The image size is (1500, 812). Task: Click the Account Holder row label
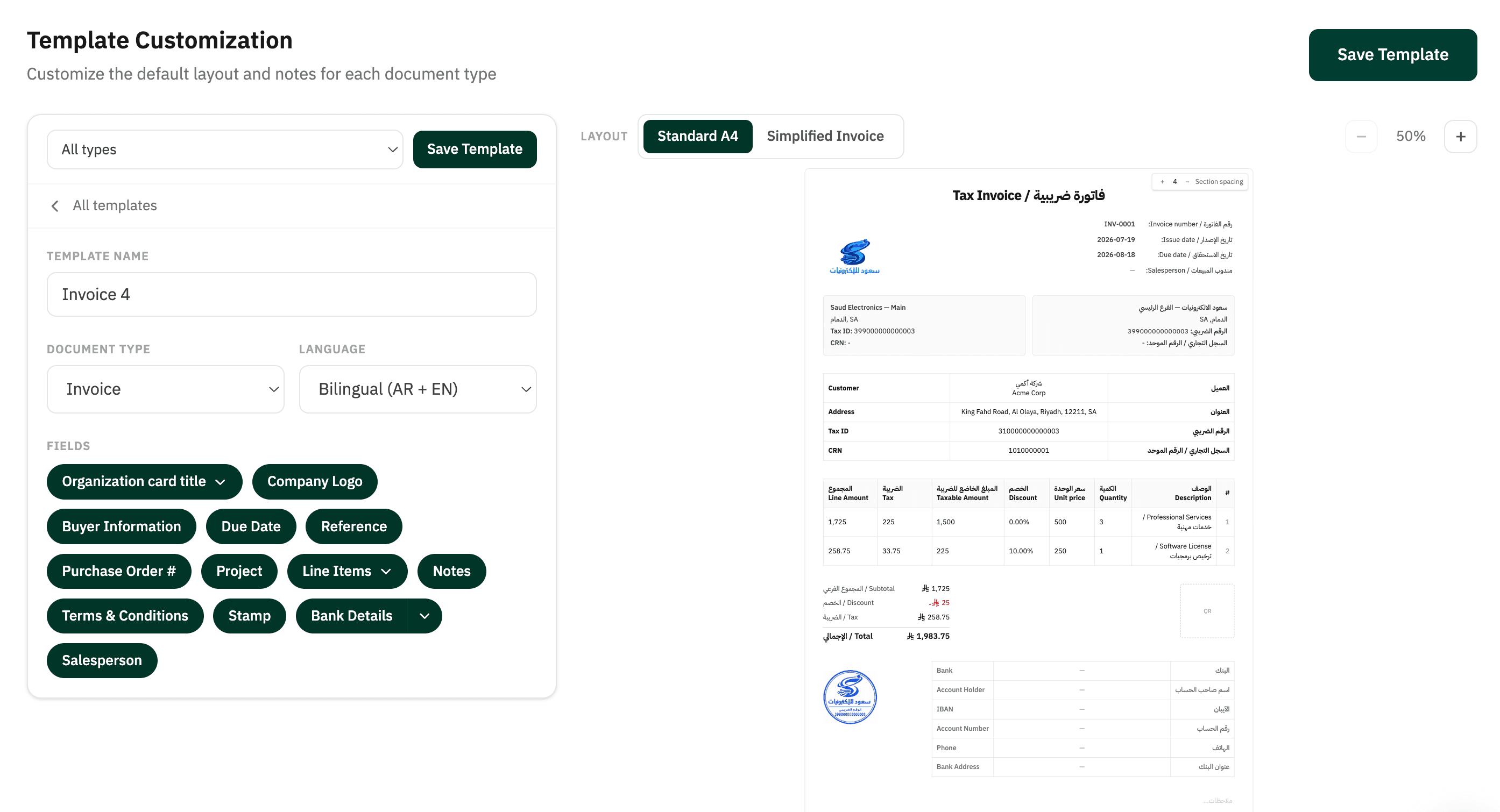click(x=960, y=690)
